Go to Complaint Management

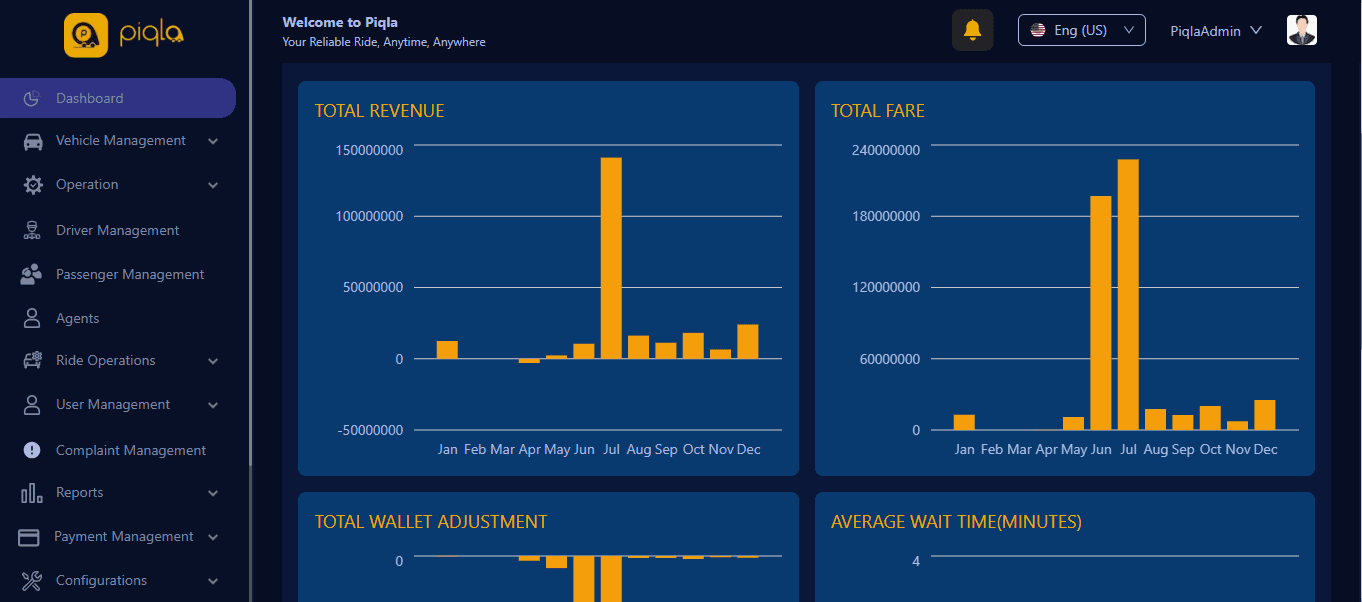point(118,450)
